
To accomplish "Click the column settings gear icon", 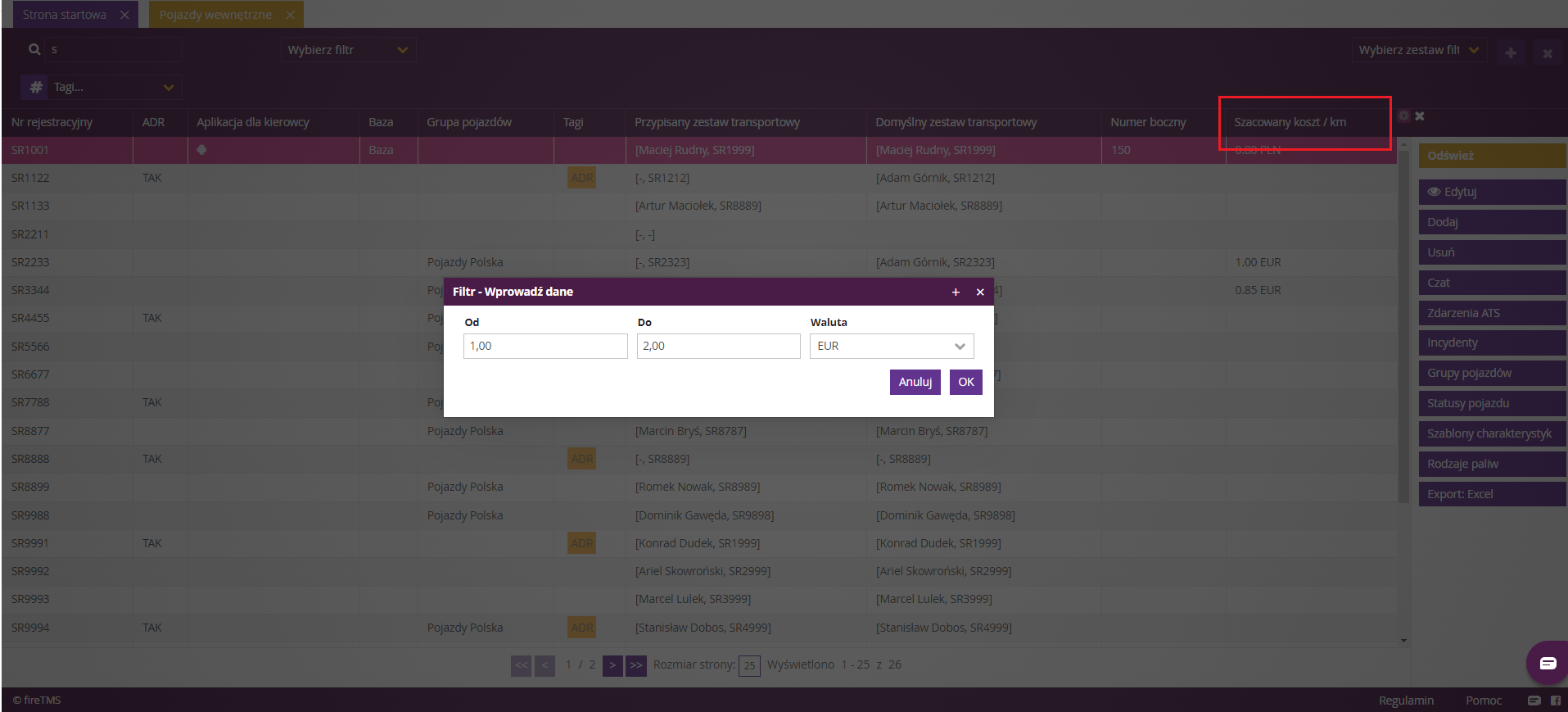I will (1403, 116).
